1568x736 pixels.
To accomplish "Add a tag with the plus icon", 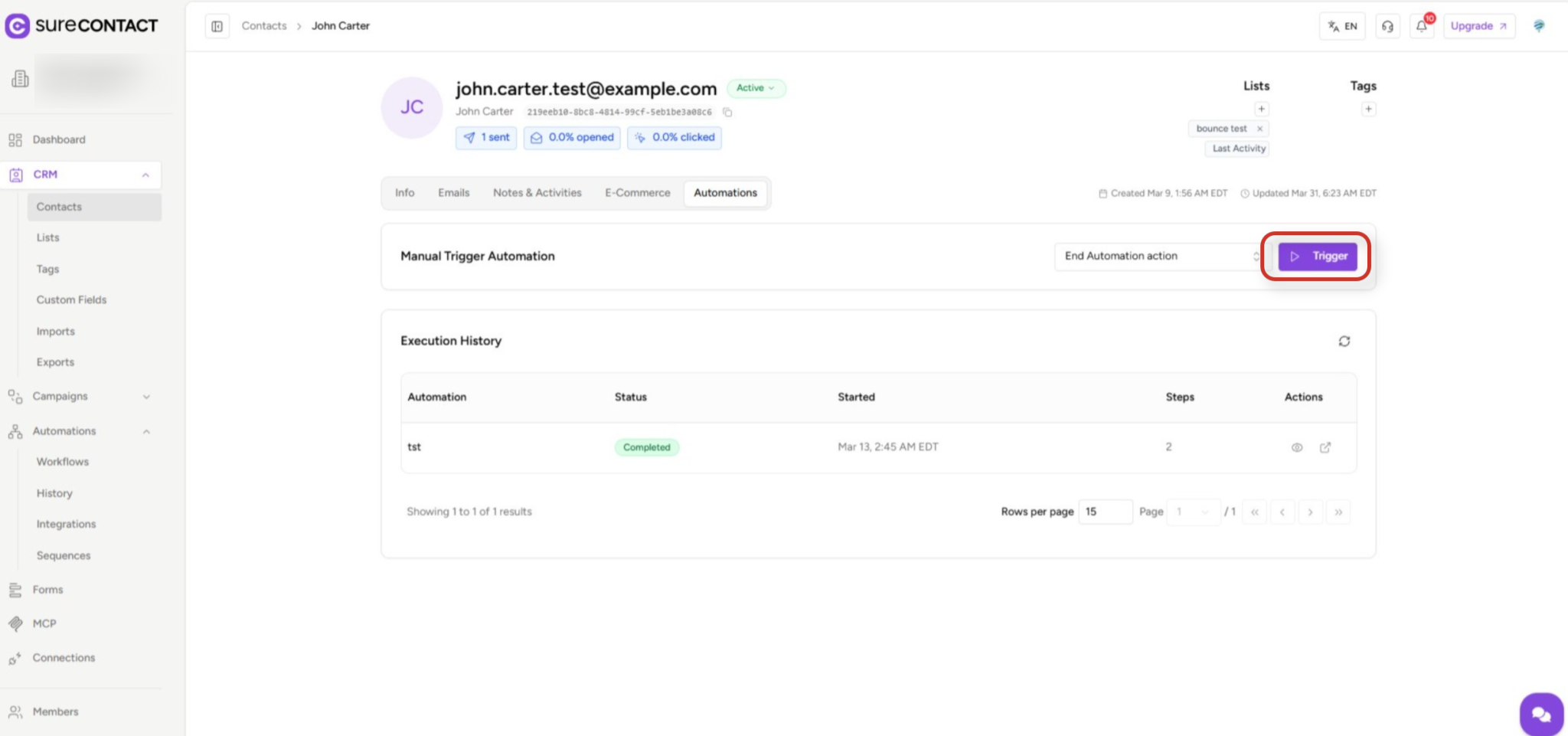I will click(x=1368, y=109).
